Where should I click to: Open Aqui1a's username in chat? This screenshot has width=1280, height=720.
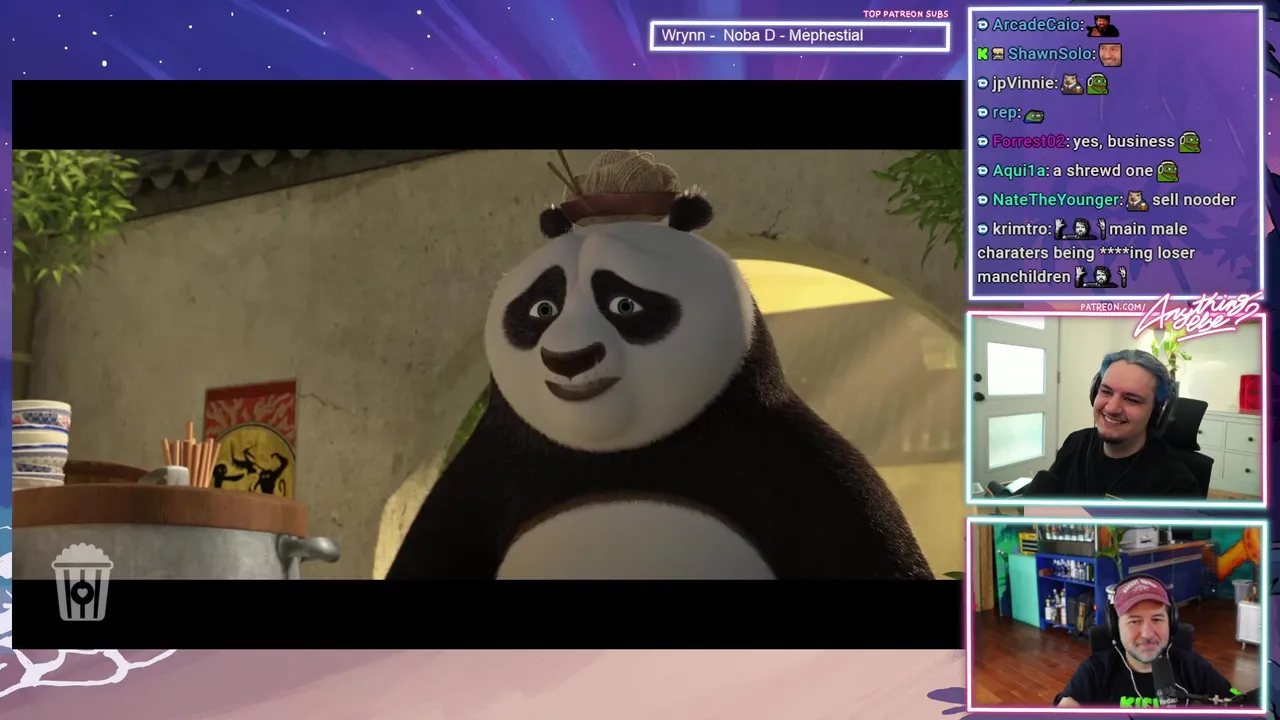click(1020, 170)
